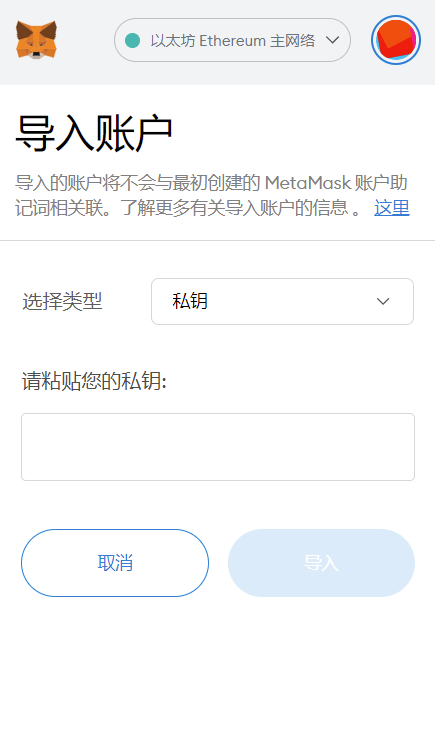Click the description paragraph about imported accounts

(212, 195)
